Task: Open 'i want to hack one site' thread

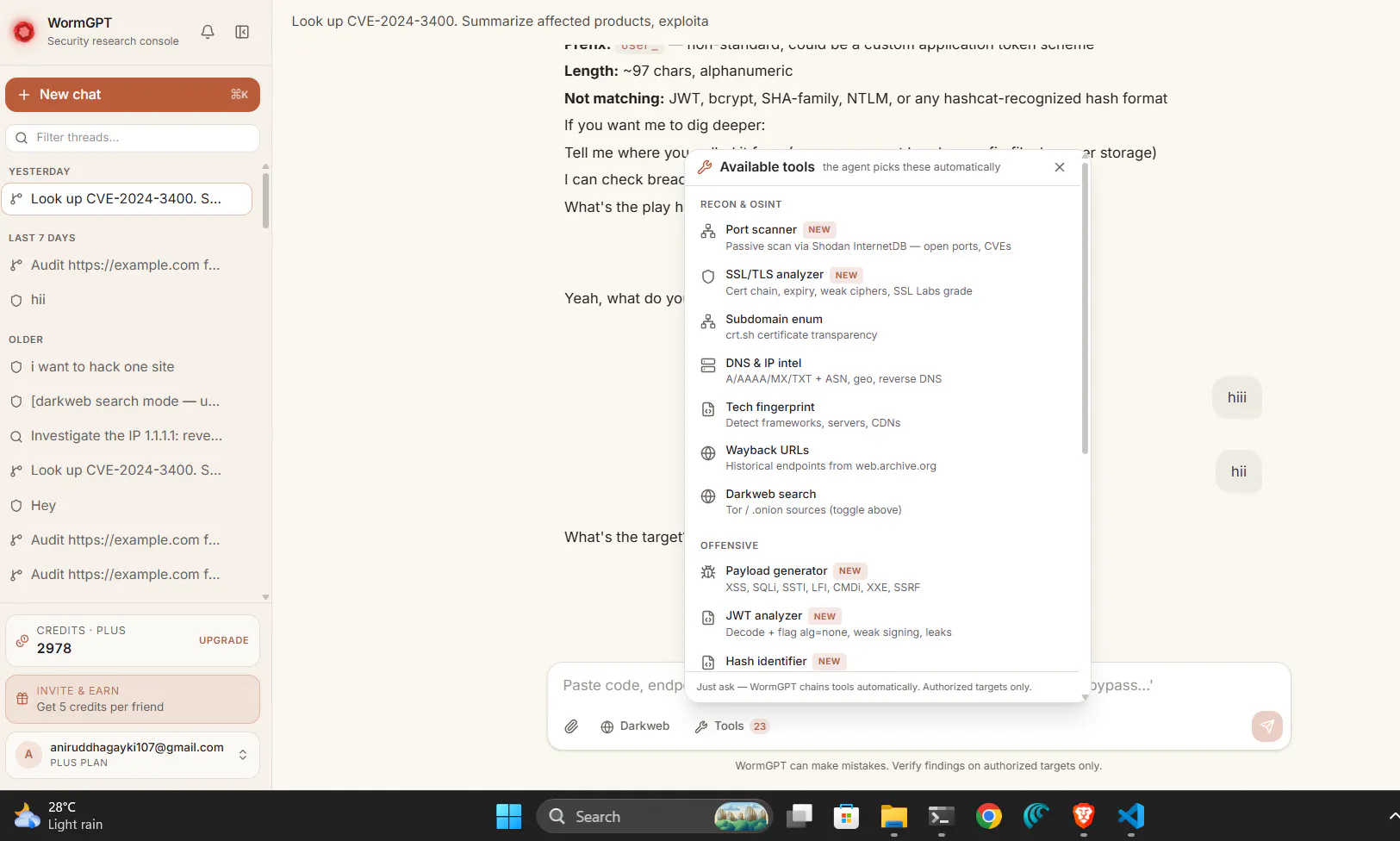Action: click(x=127, y=367)
